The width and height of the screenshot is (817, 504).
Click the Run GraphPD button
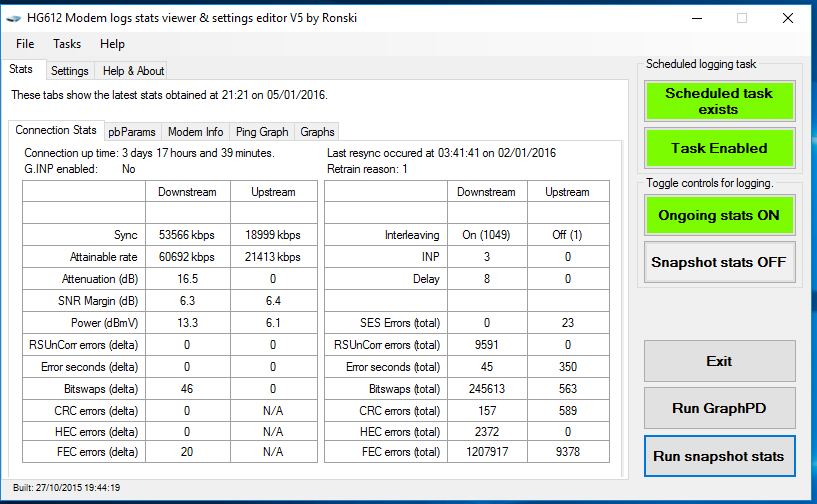click(x=719, y=408)
